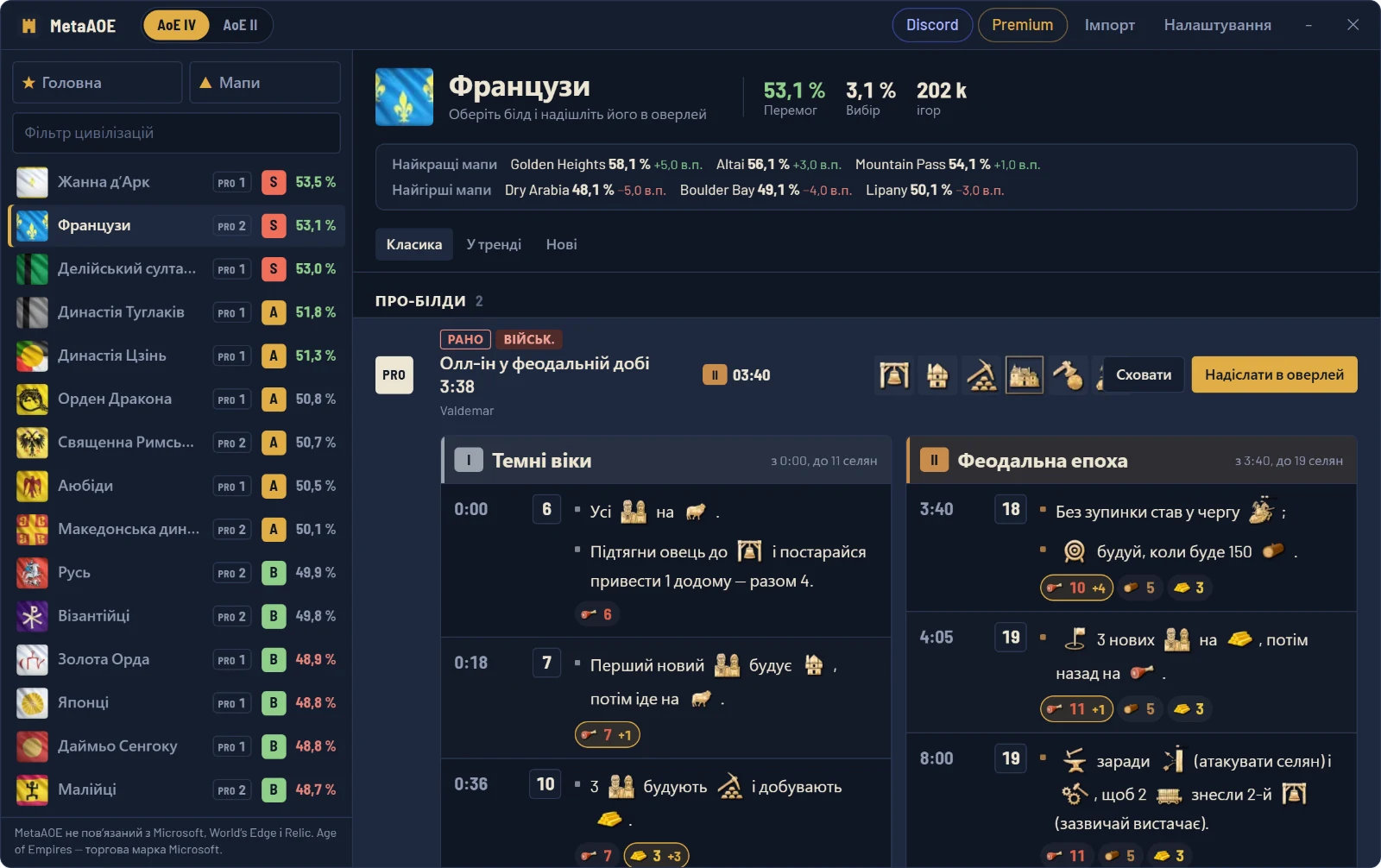The height and width of the screenshot is (868, 1381).
Task: Open Імпорт from top bar
Action: (1110, 25)
